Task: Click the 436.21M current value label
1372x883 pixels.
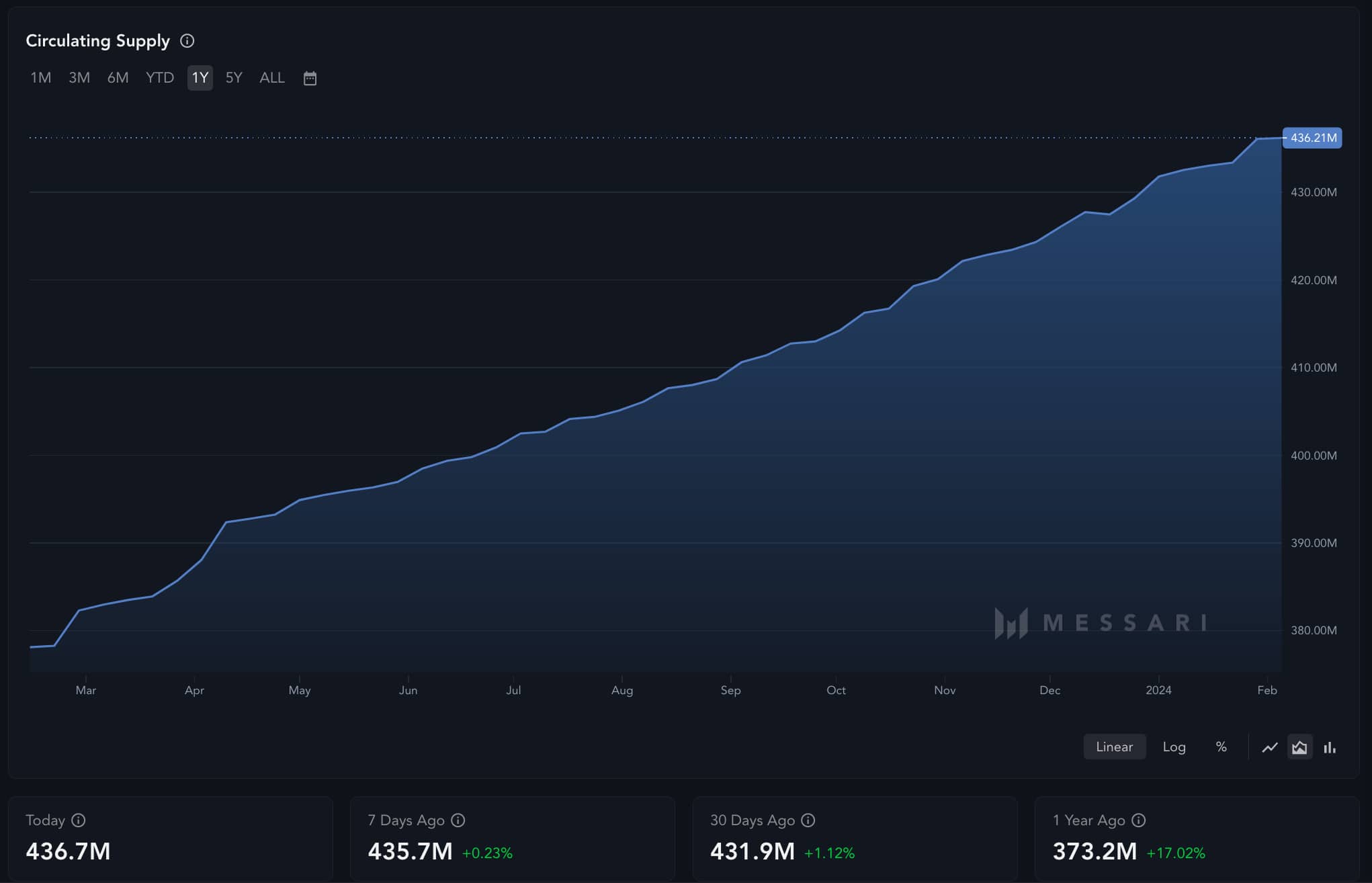Action: coord(1312,138)
